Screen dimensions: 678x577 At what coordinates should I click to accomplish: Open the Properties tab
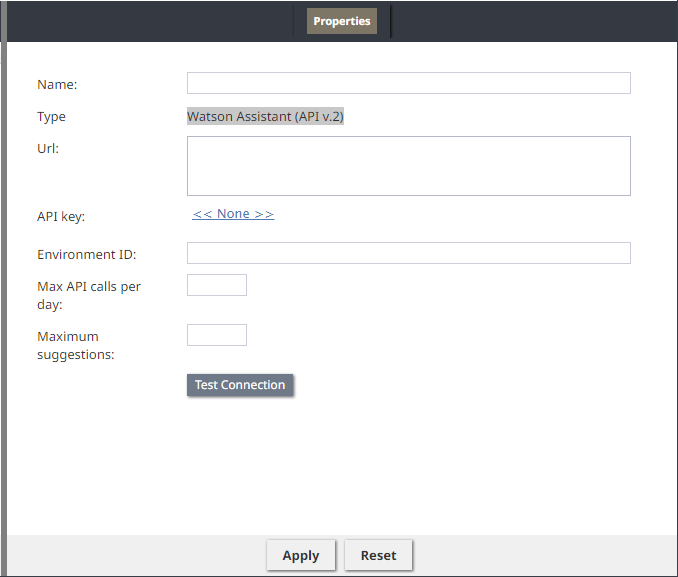(x=342, y=21)
